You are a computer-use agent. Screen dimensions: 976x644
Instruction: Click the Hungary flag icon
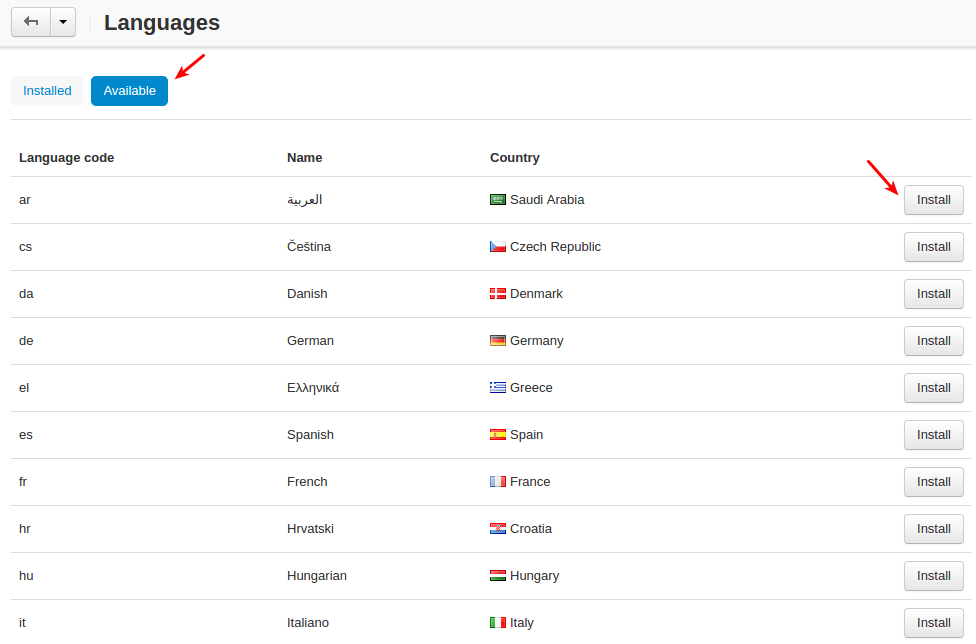(x=498, y=576)
